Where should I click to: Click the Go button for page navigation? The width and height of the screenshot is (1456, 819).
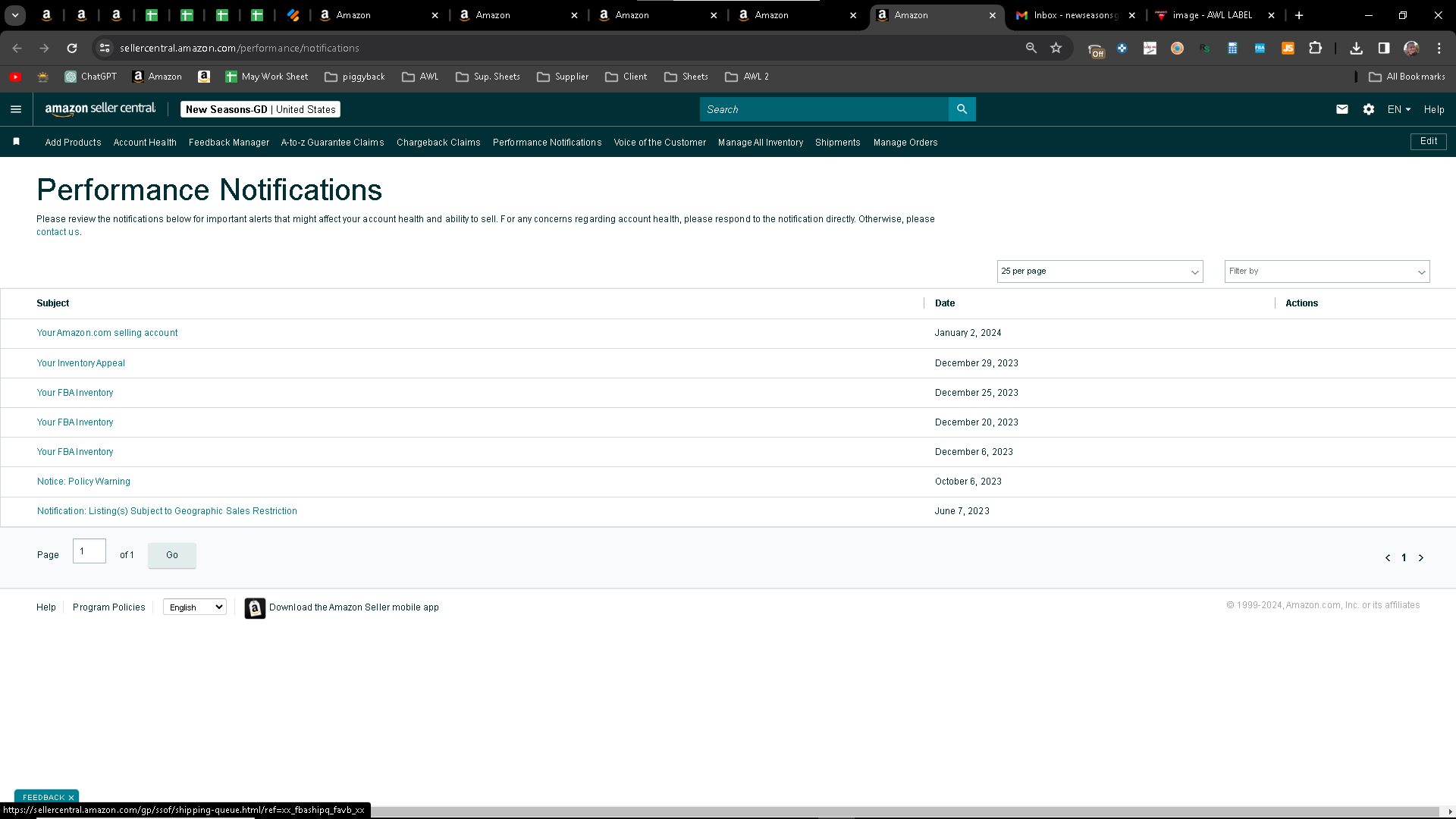pos(172,555)
